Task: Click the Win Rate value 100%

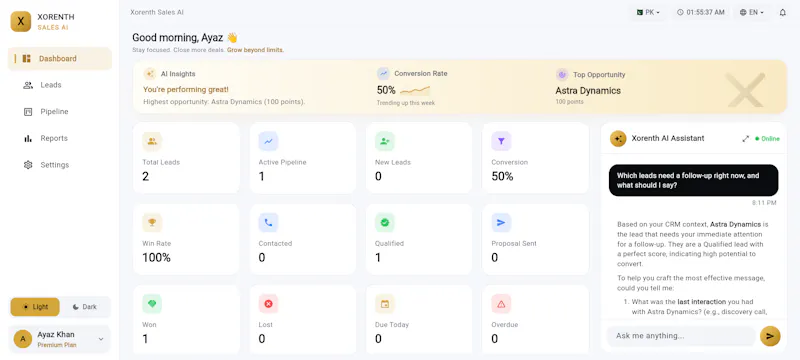Action: click(156, 258)
